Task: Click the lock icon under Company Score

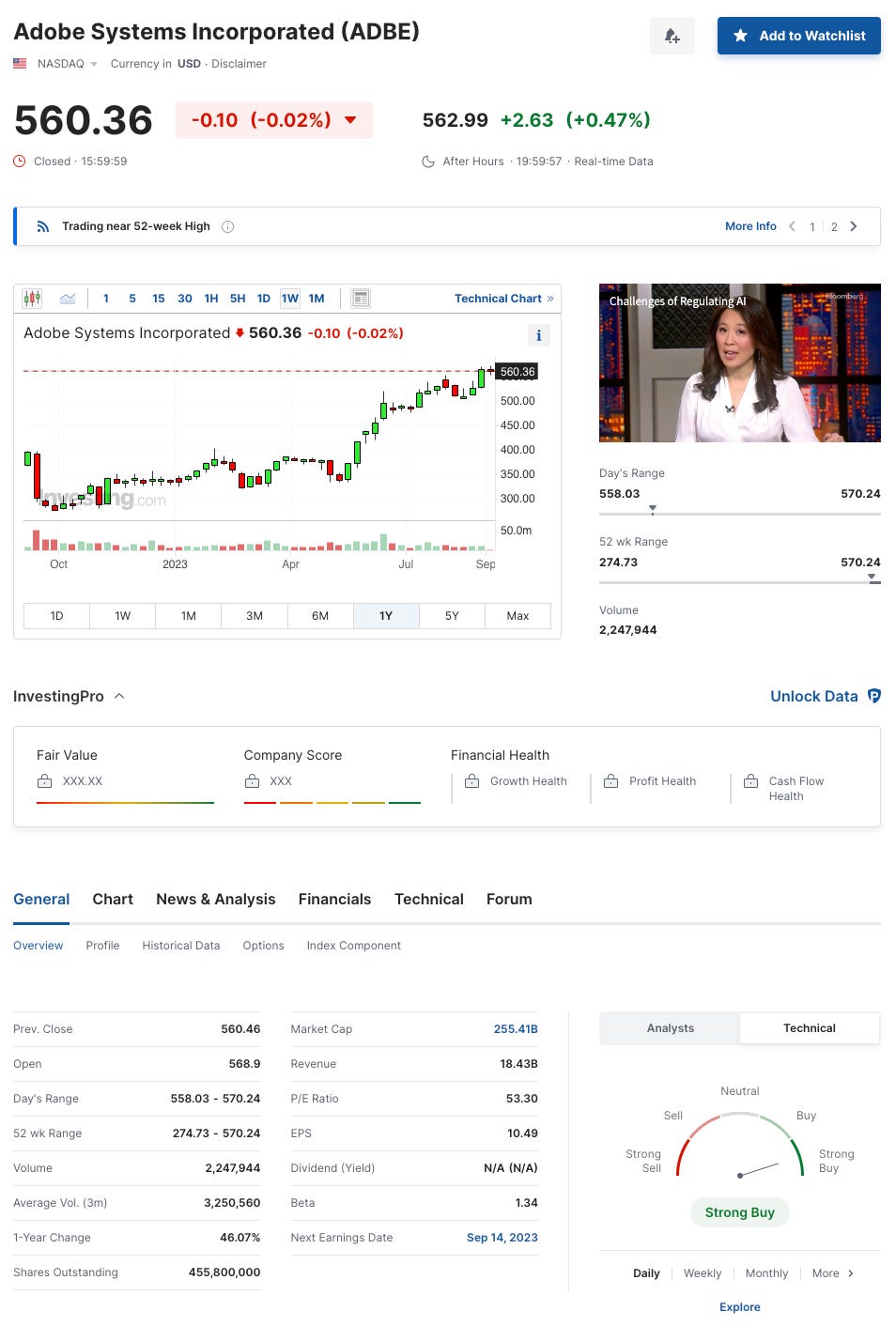Action: tap(252, 781)
